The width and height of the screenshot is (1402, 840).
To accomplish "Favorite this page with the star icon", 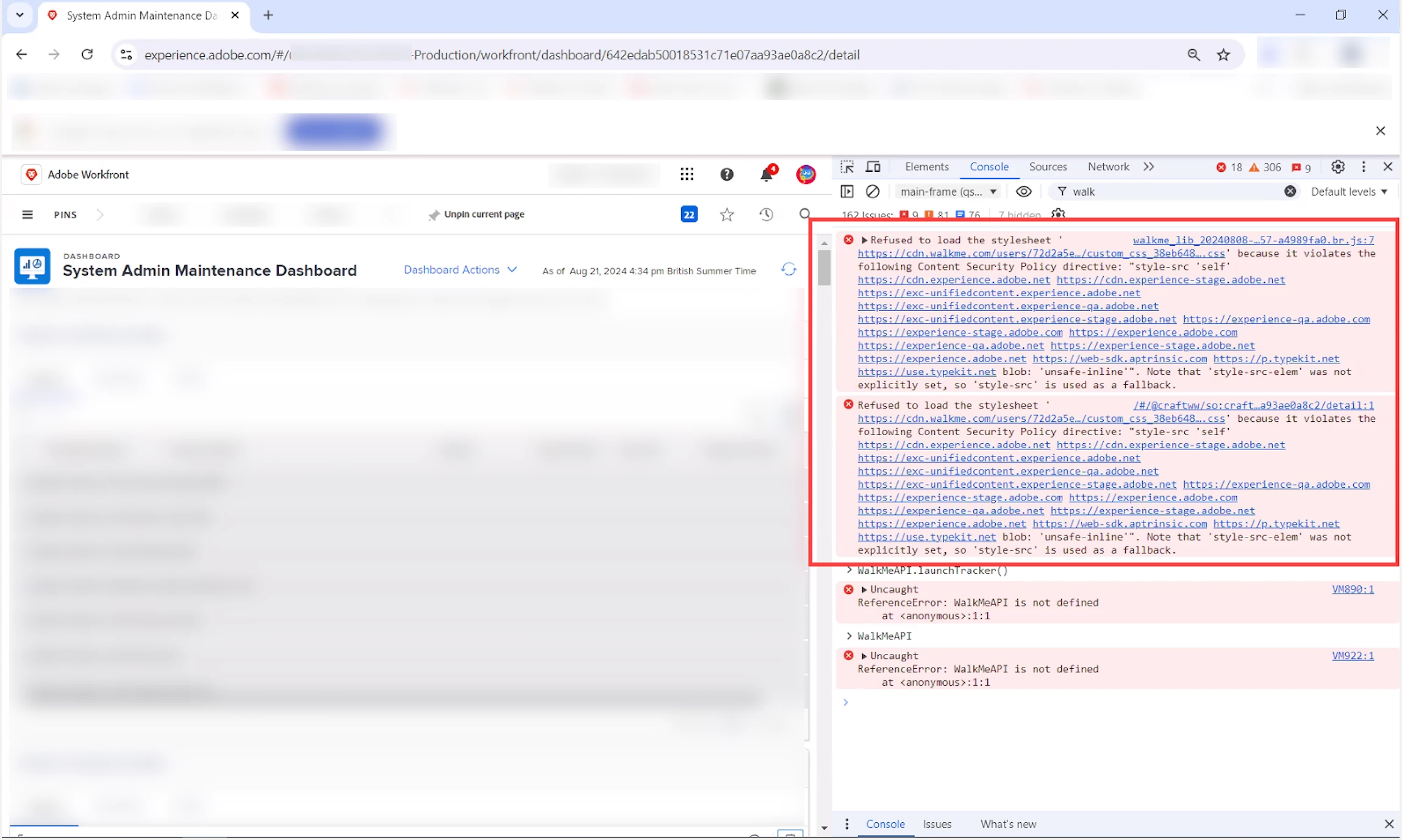I will coord(726,215).
